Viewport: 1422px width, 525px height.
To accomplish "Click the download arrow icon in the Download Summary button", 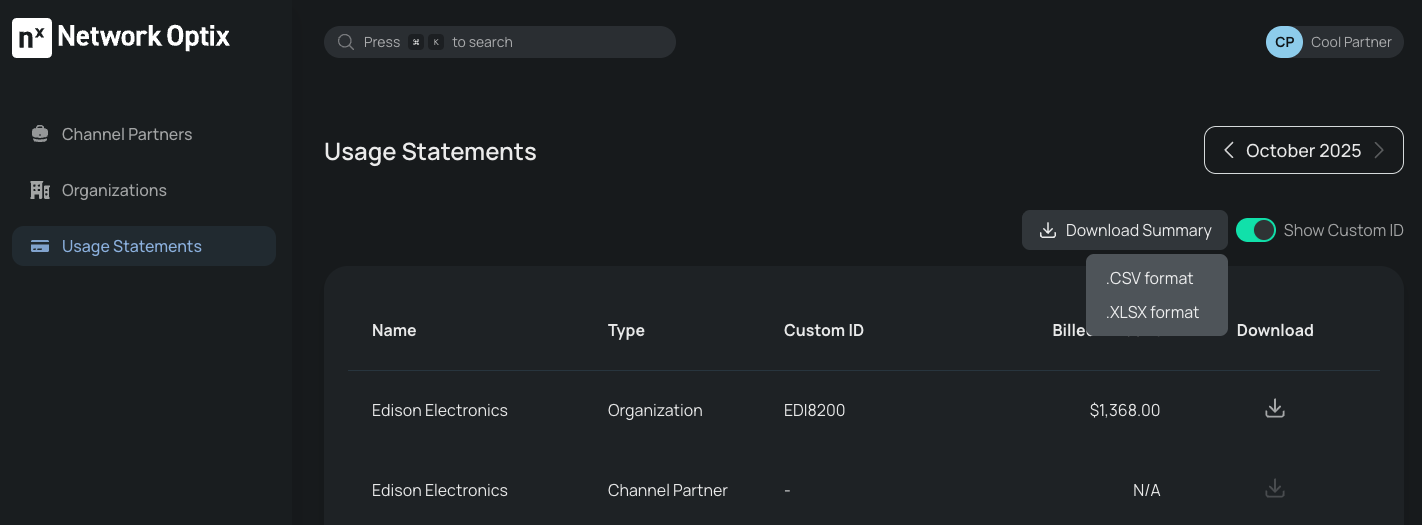I will [x=1048, y=230].
